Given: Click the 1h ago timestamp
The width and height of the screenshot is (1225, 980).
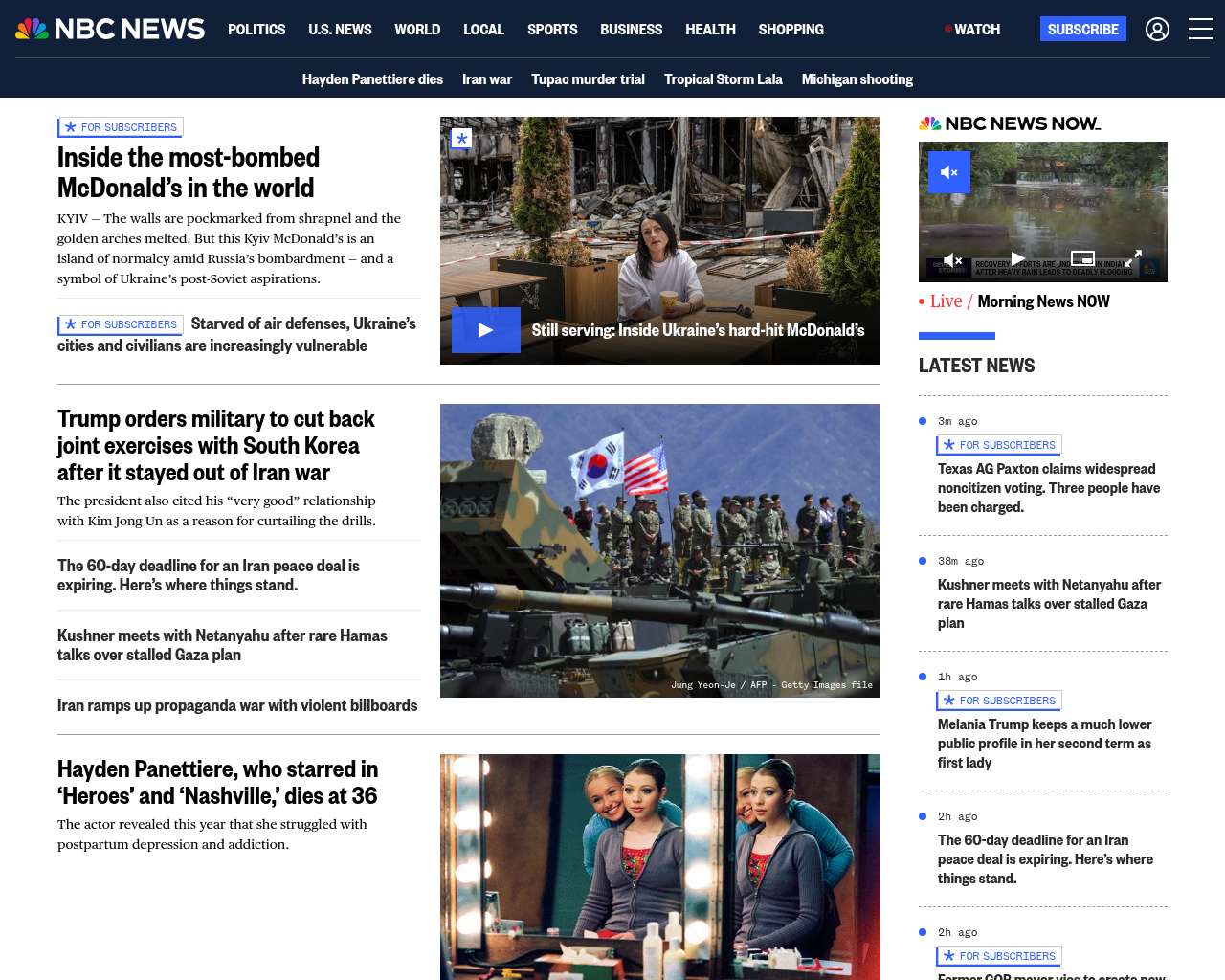Looking at the screenshot, I should (x=957, y=677).
